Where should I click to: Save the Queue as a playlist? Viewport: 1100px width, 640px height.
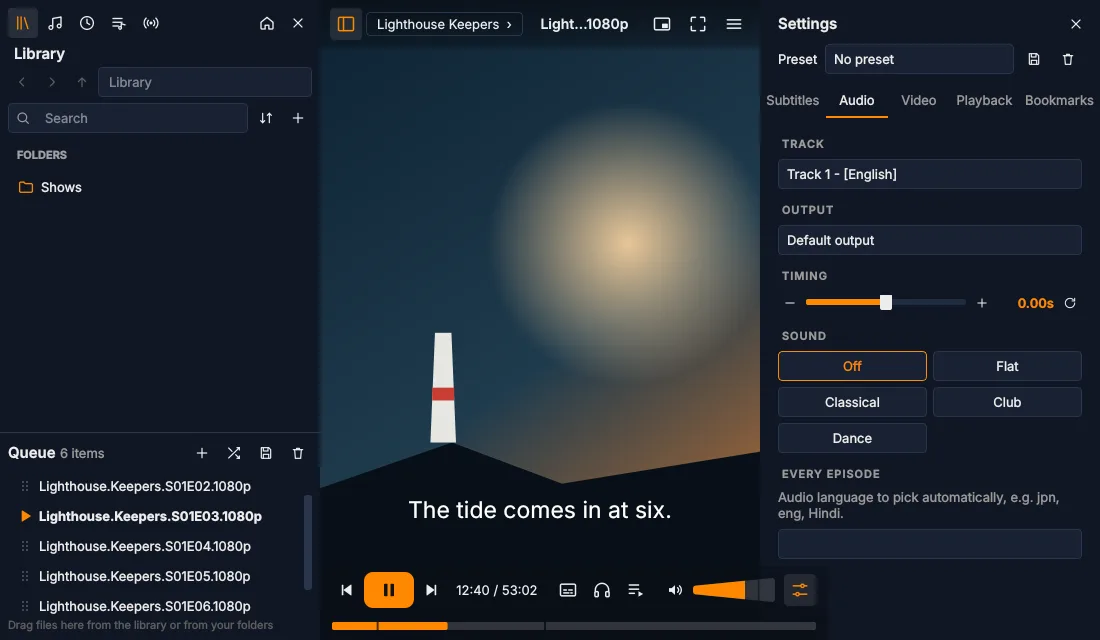pos(266,453)
